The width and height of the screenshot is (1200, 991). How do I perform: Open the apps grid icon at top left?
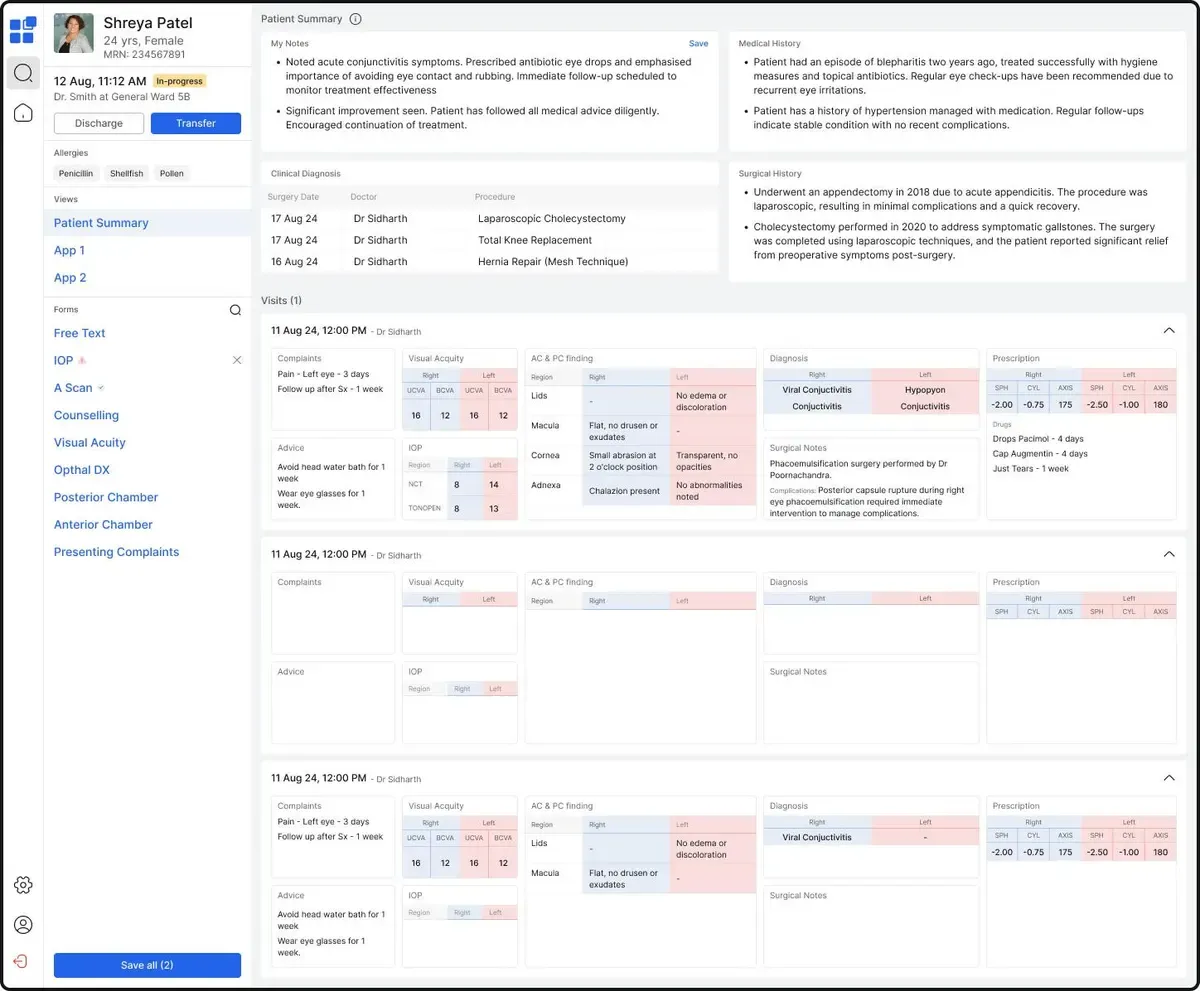(22, 30)
